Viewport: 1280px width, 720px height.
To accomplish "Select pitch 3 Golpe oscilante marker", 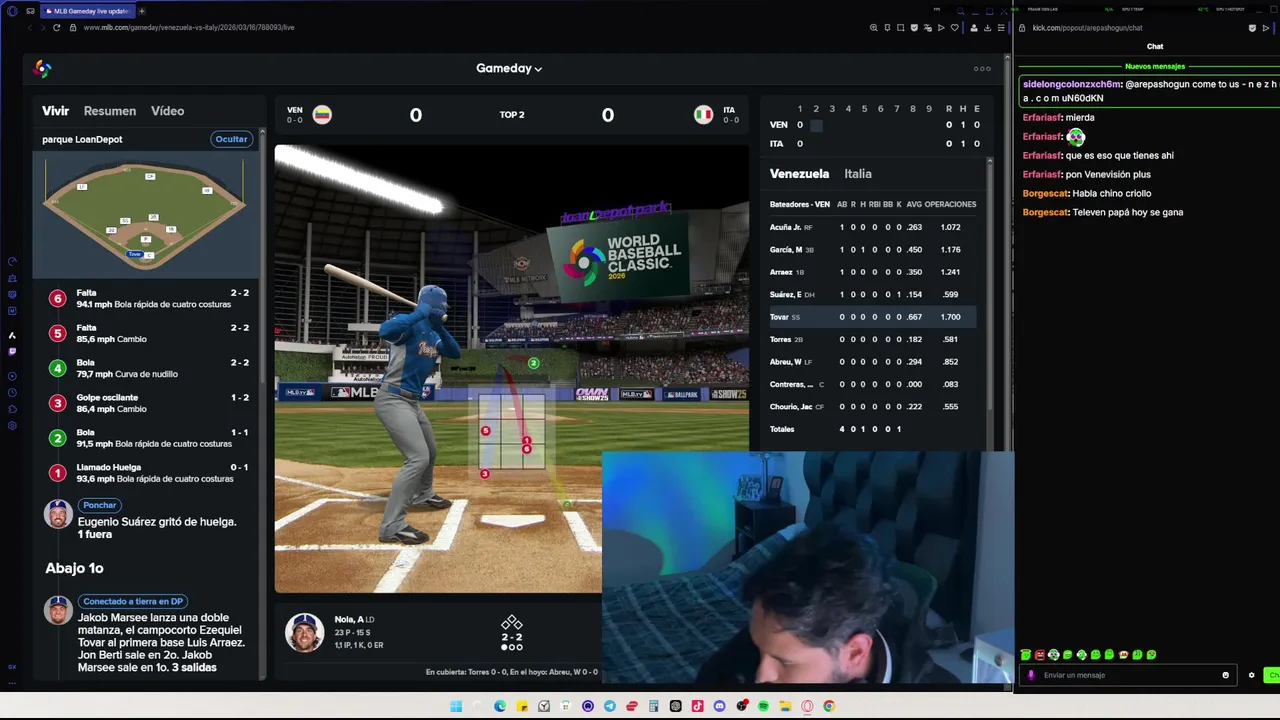I will tap(58, 403).
